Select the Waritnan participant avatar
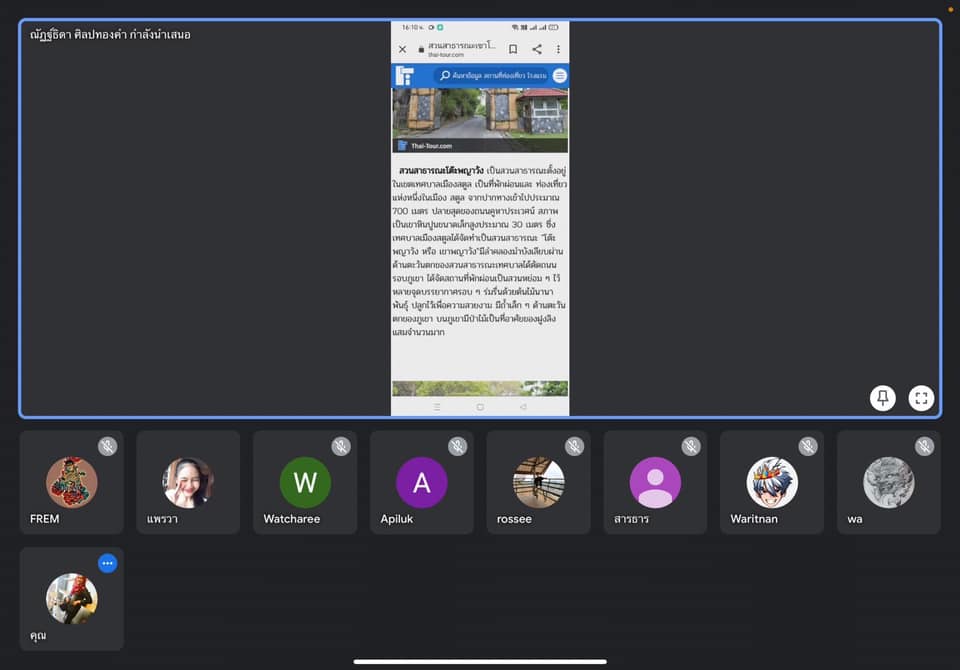This screenshot has width=960, height=670. click(x=772, y=482)
